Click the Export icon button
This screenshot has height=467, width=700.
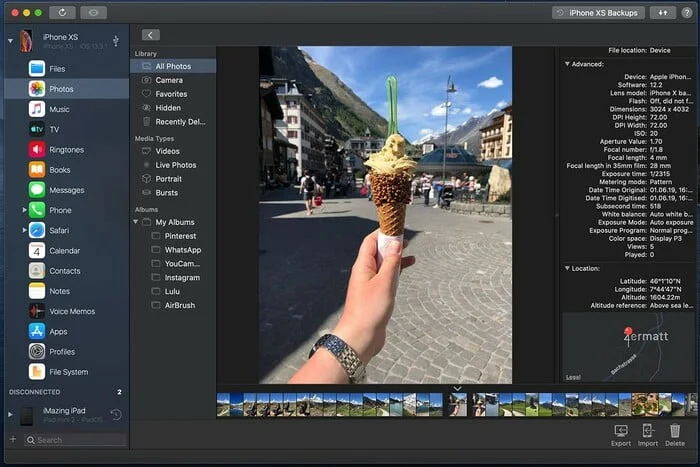coord(621,435)
